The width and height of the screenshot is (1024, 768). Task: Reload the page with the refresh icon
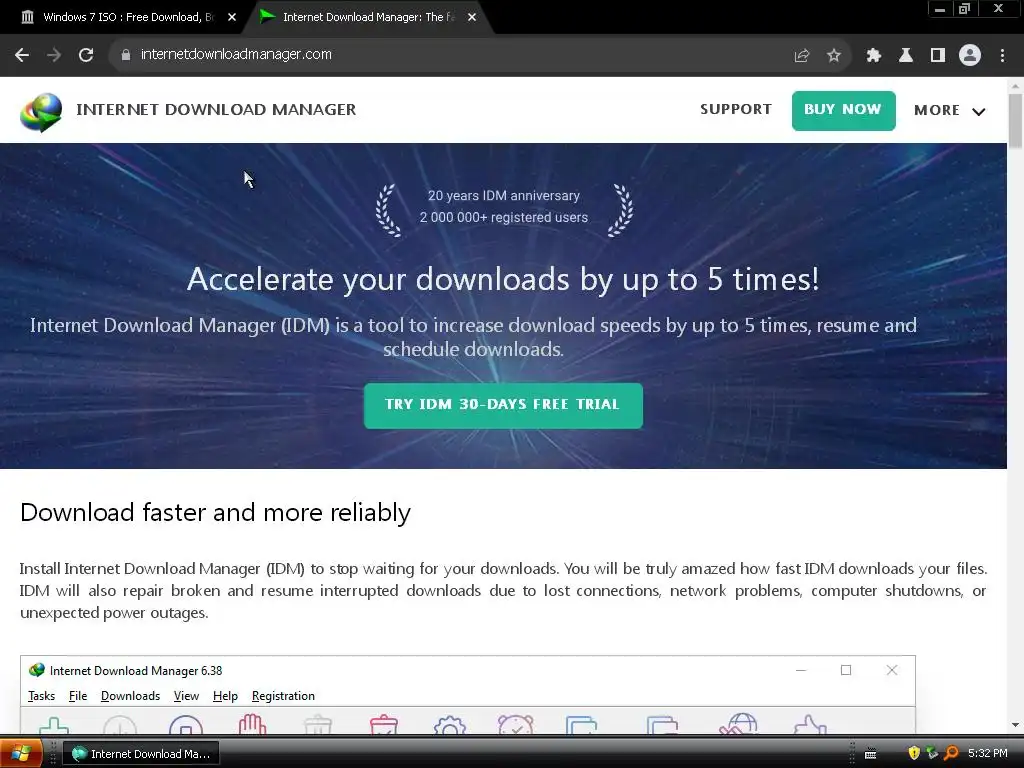pos(86,55)
